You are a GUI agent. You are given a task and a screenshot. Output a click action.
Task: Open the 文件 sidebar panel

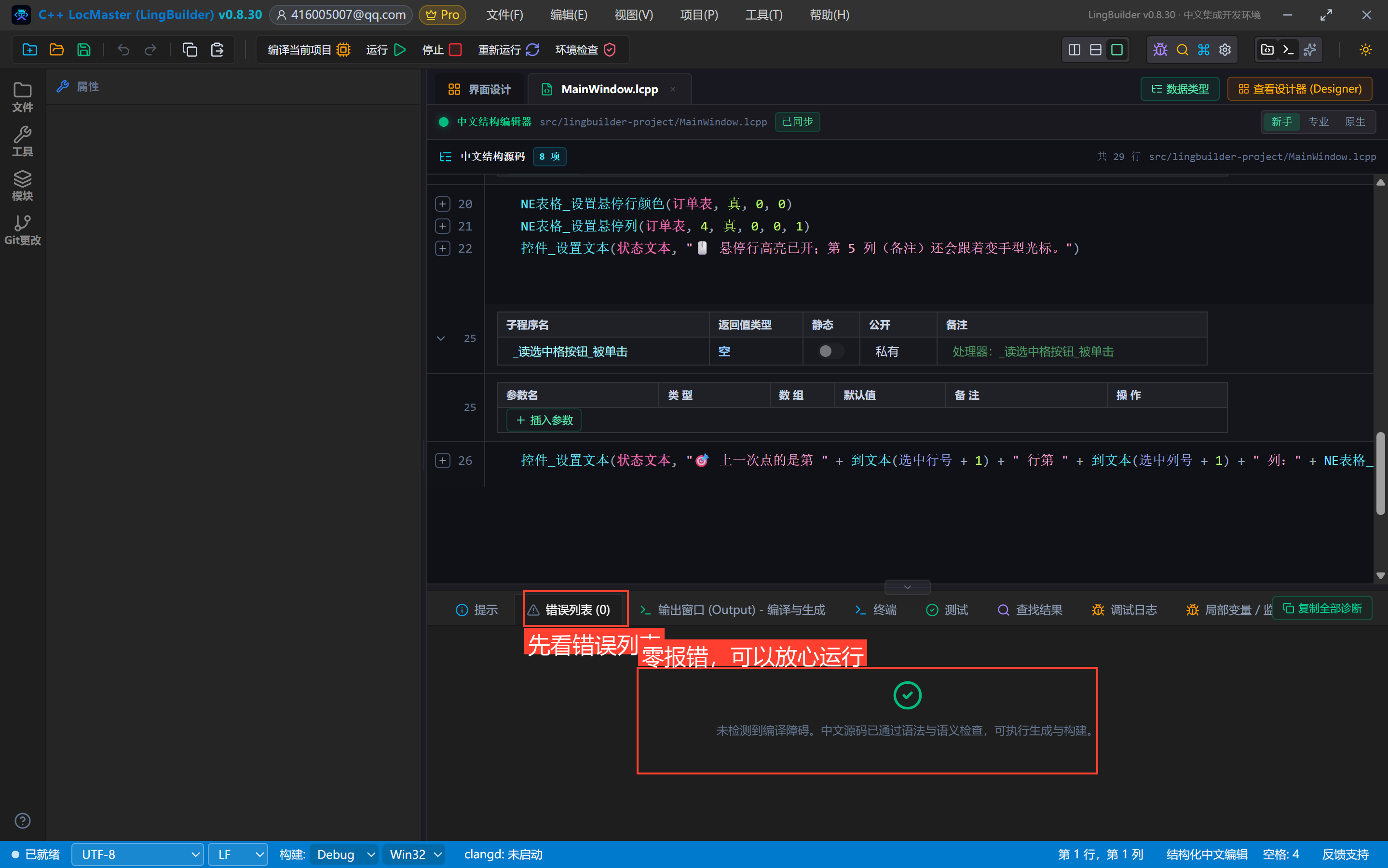(x=22, y=97)
